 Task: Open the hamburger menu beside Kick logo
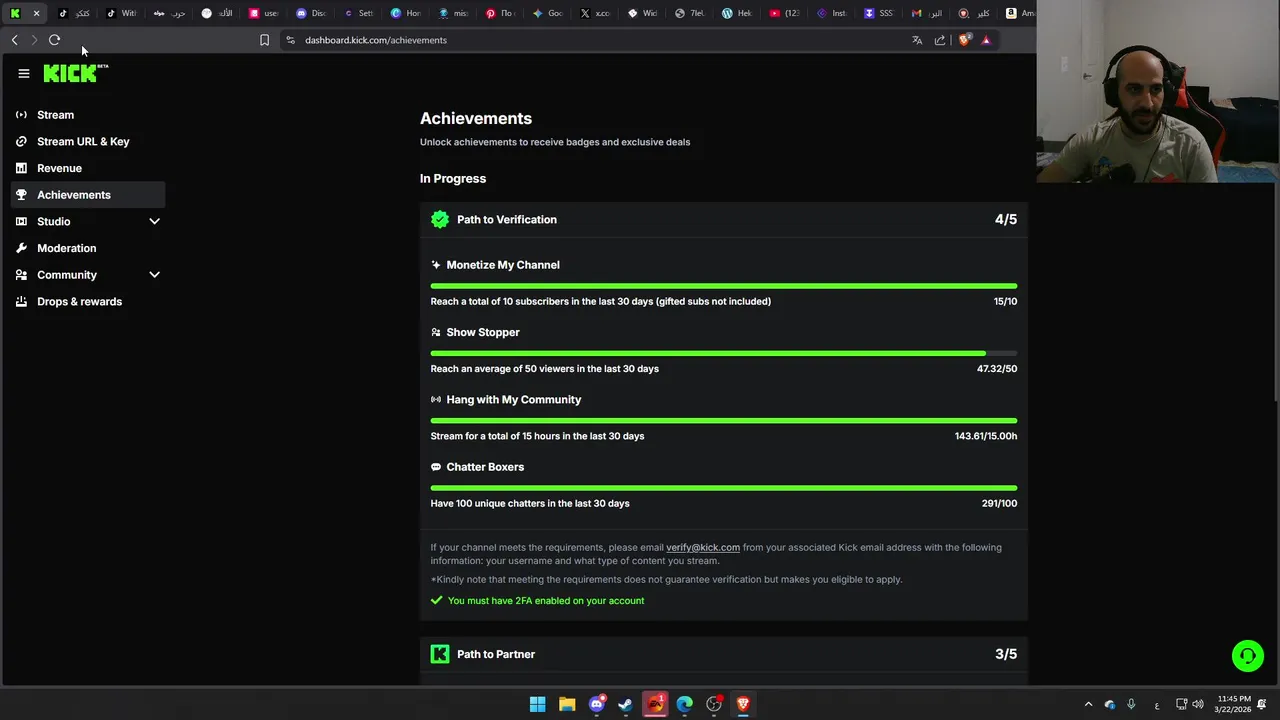[x=24, y=73]
